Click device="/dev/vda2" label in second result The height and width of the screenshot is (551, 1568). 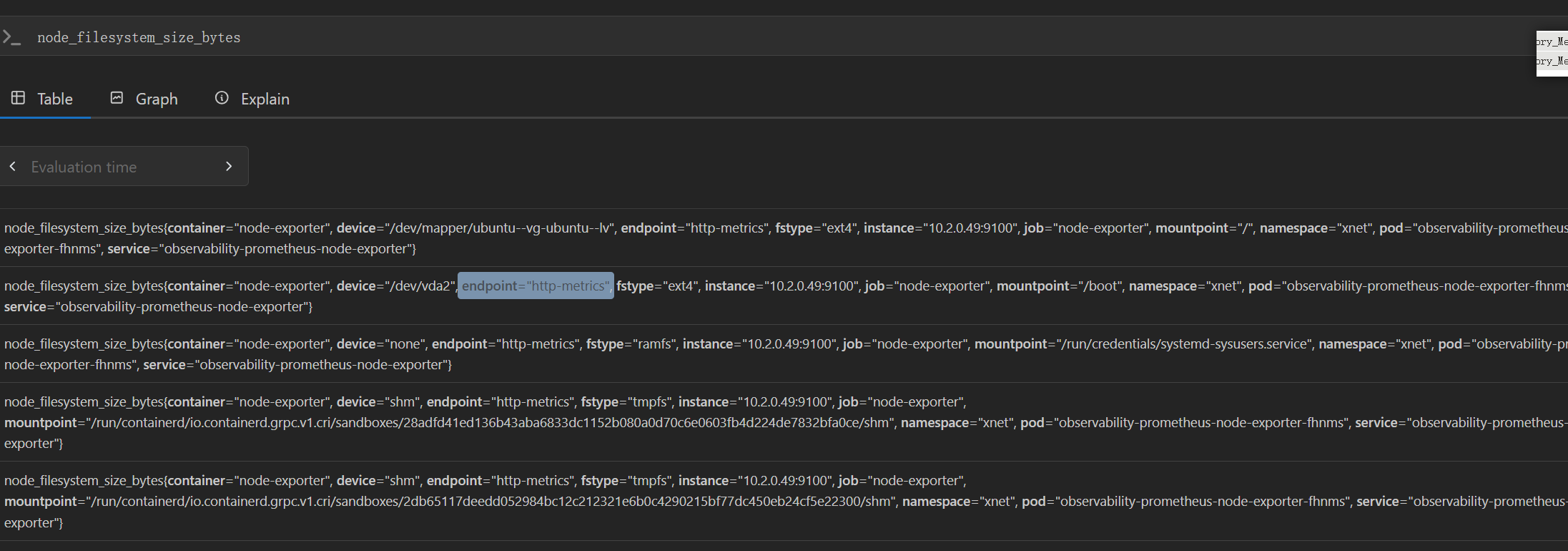tap(396, 286)
